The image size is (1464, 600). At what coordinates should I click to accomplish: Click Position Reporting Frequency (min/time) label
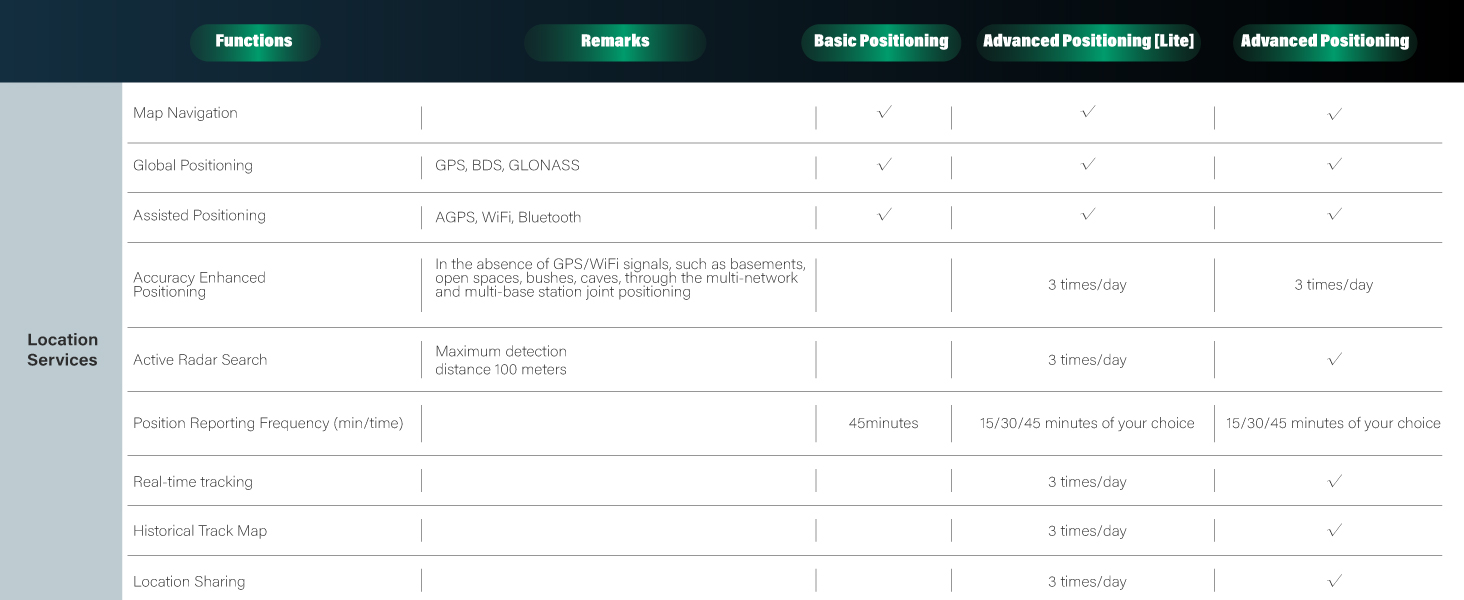pos(268,423)
